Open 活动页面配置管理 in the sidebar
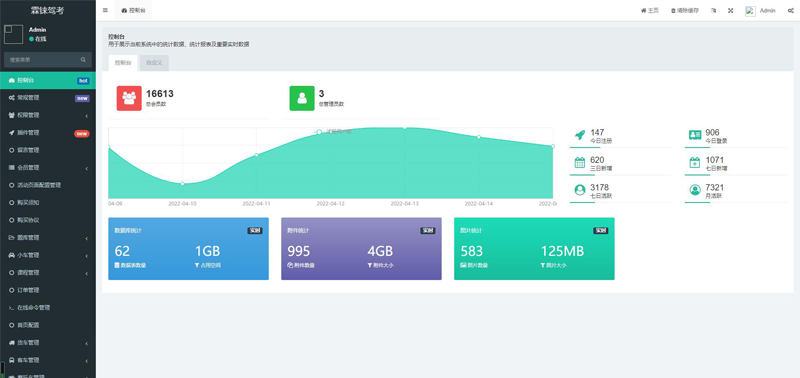 tap(48, 185)
